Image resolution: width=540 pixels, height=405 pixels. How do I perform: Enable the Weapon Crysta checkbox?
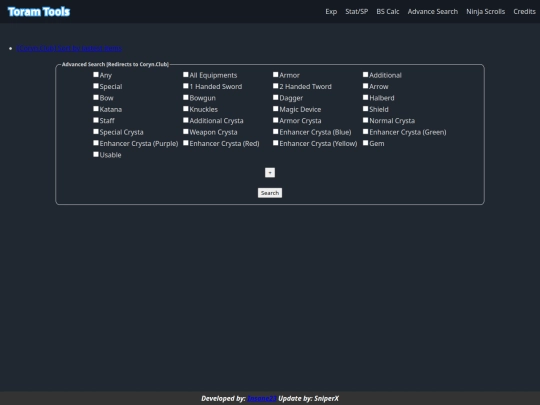[186, 132]
